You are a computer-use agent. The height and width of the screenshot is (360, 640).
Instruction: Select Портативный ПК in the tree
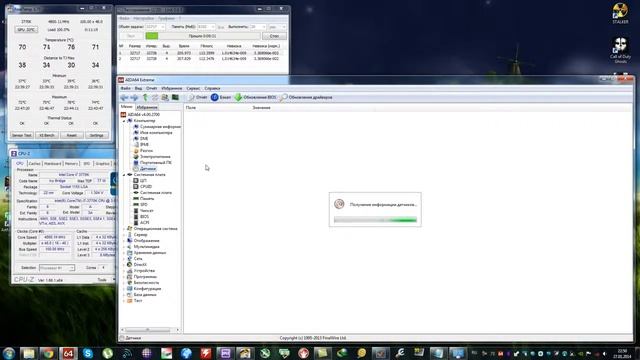point(153,162)
